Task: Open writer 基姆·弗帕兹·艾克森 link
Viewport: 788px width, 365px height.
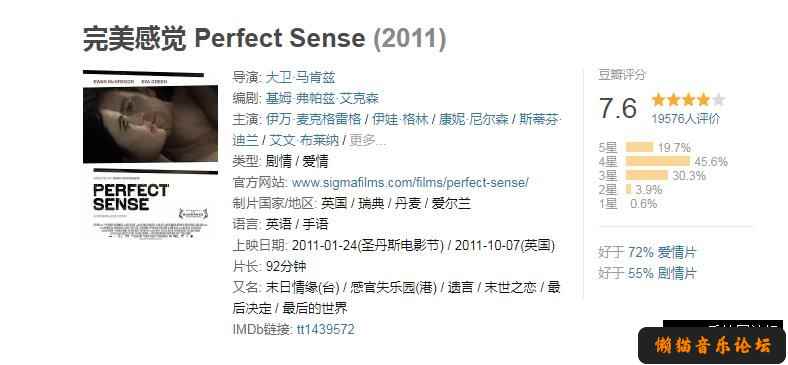Action: tap(322, 98)
